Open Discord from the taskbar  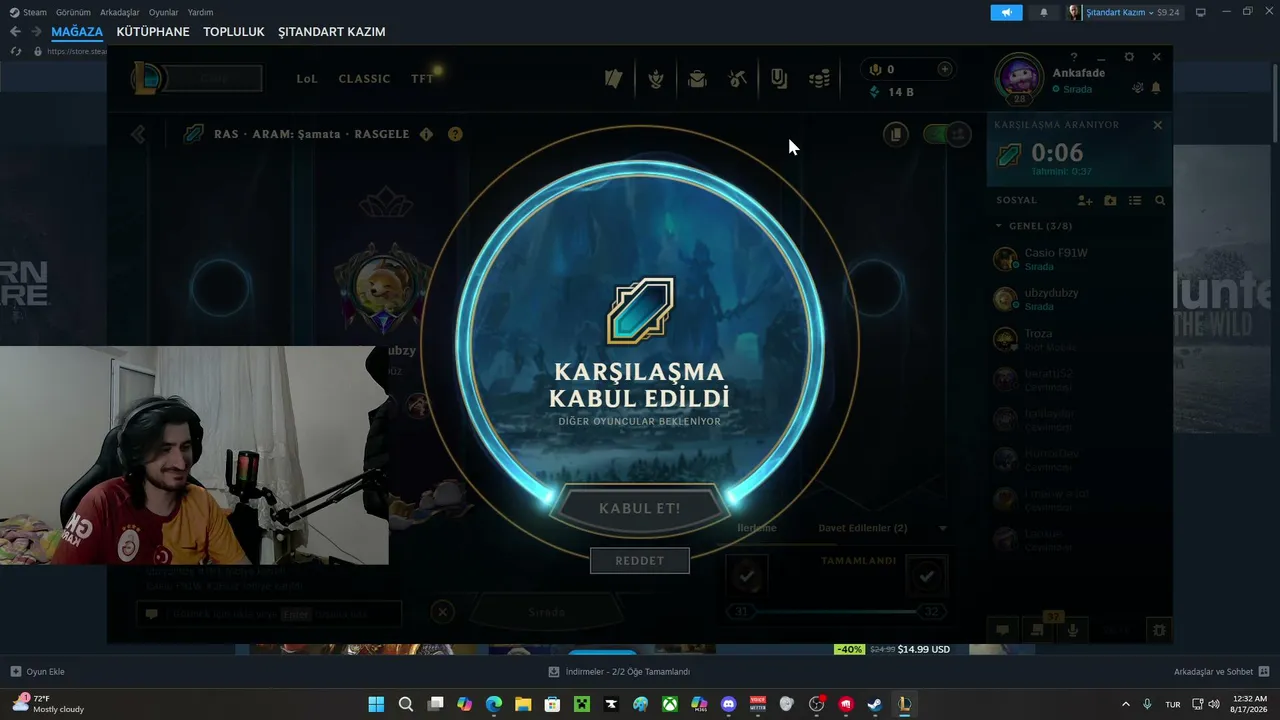[x=728, y=704]
